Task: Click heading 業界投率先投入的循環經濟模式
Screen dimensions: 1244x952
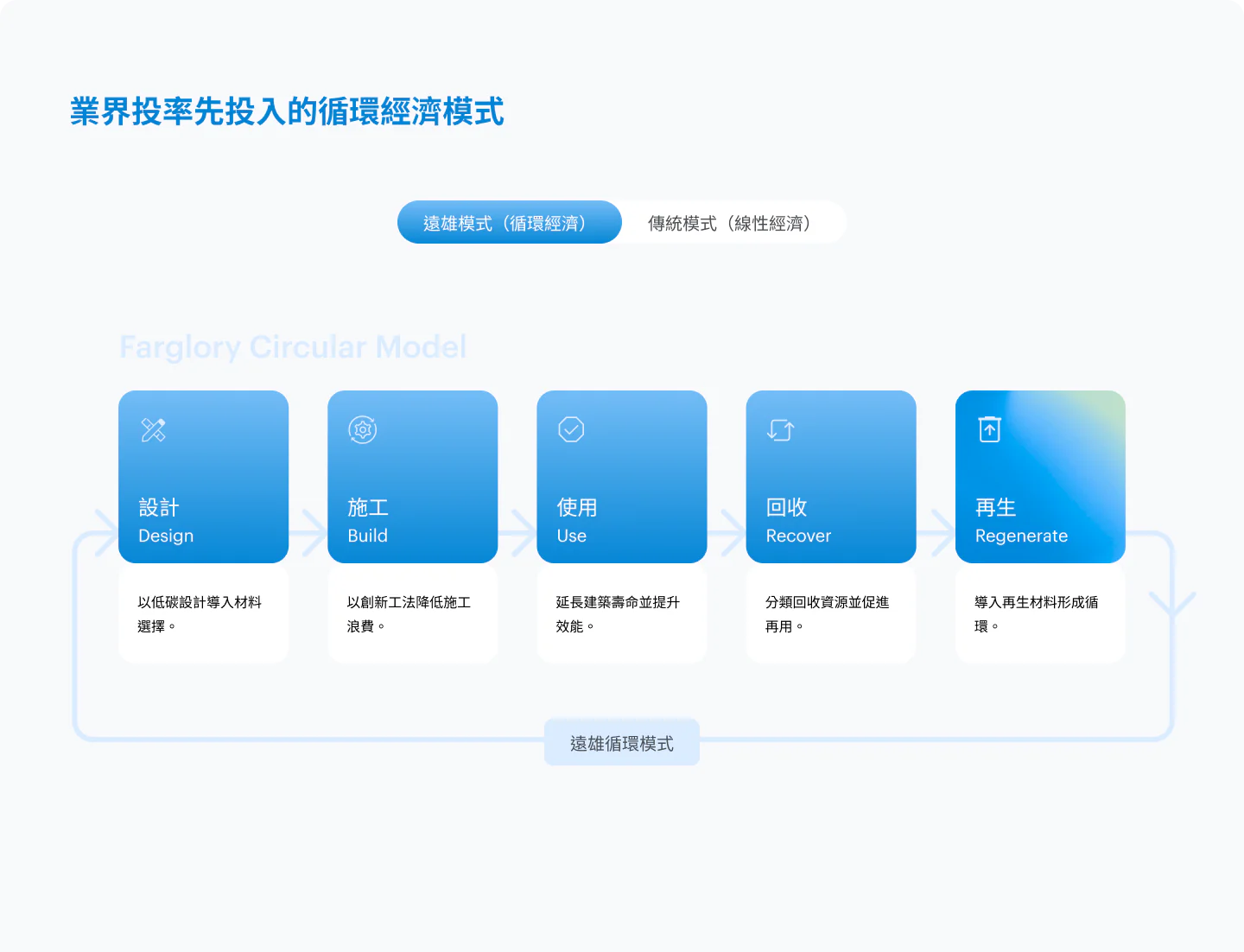Action: 287,111
